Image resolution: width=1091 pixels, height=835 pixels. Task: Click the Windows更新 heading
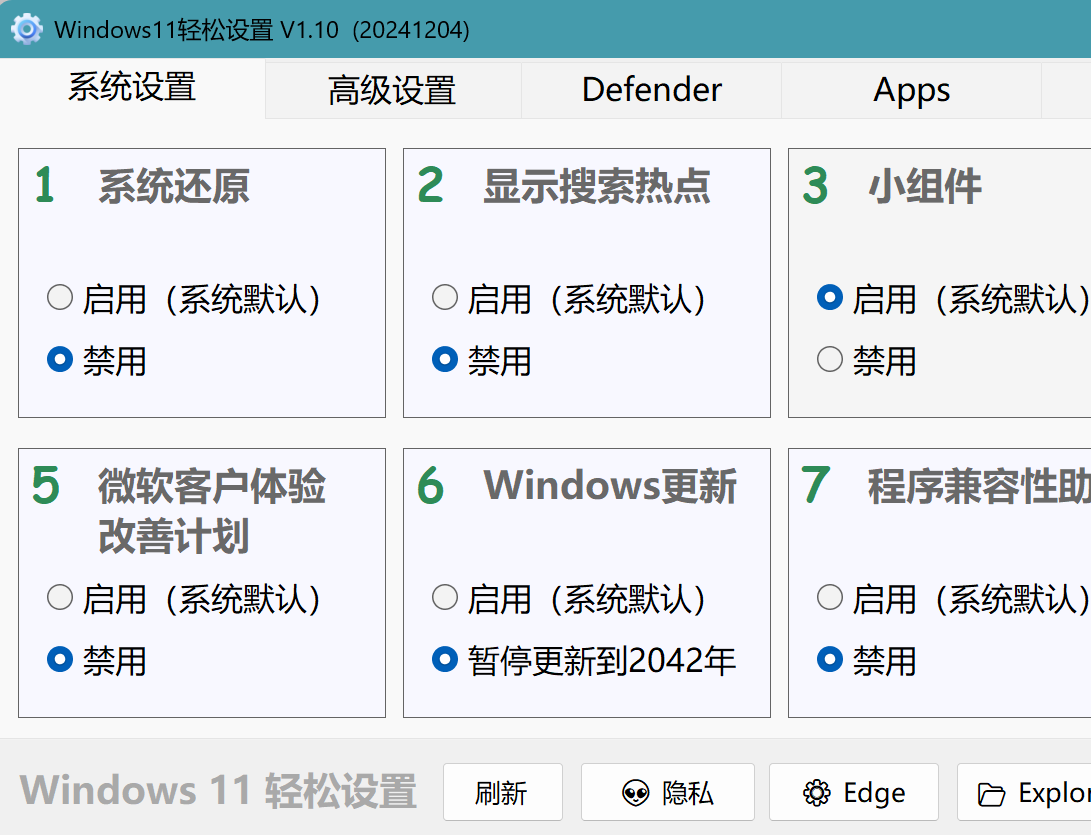click(x=610, y=486)
